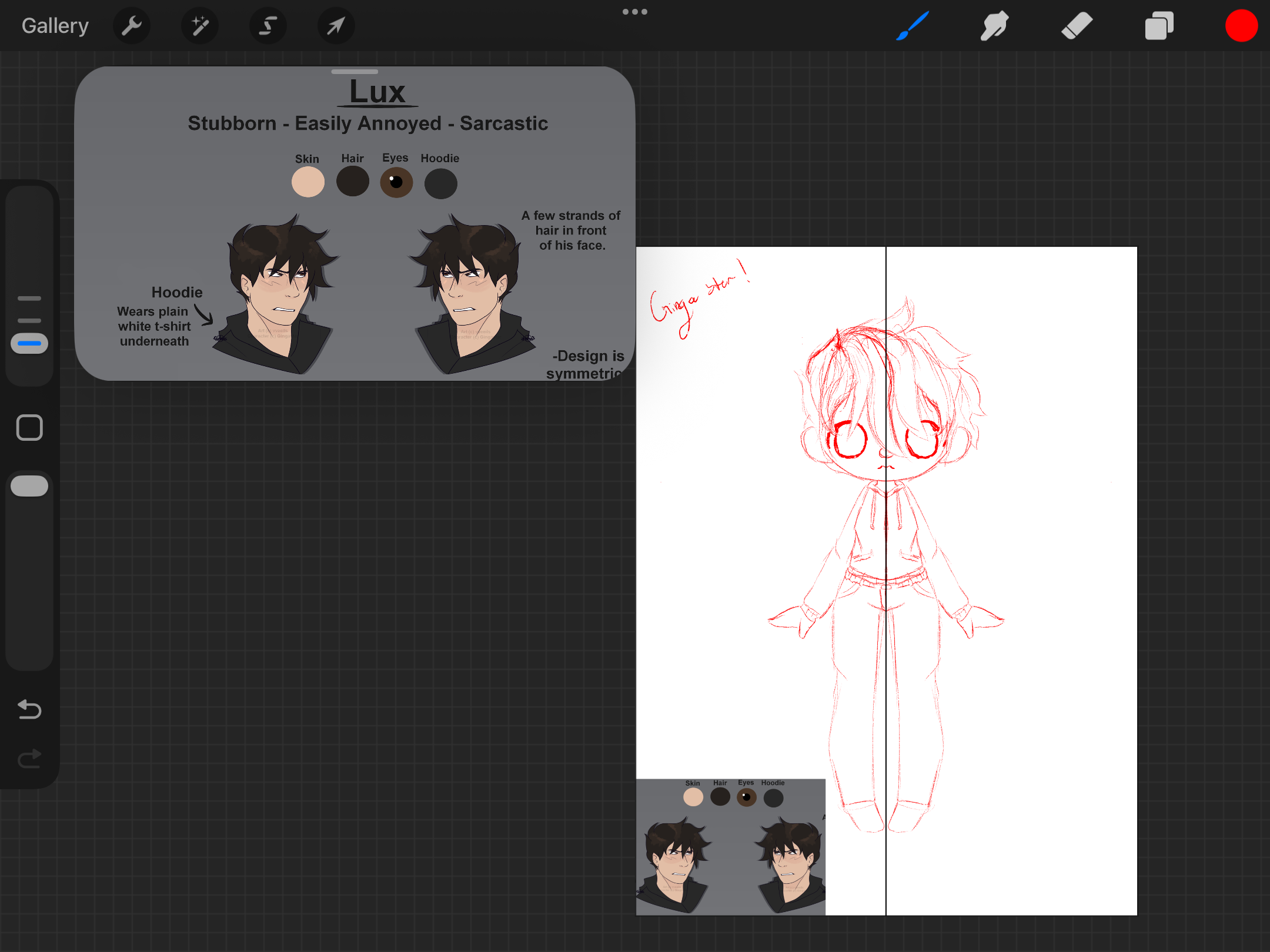The height and width of the screenshot is (952, 1270).
Task: Click the Lux reference thumbnail on the canvas
Action: point(731,847)
